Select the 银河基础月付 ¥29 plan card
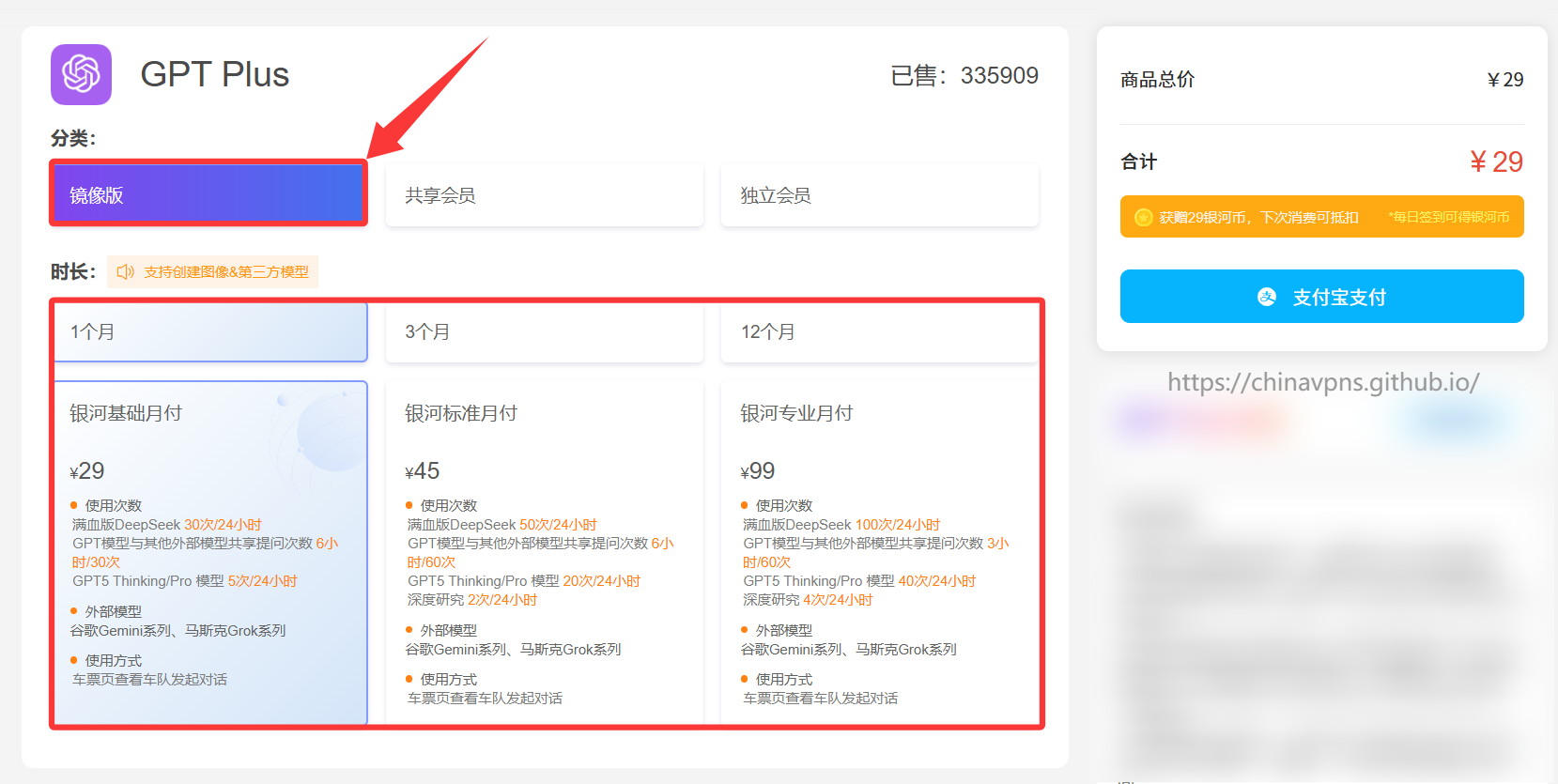 [210, 552]
